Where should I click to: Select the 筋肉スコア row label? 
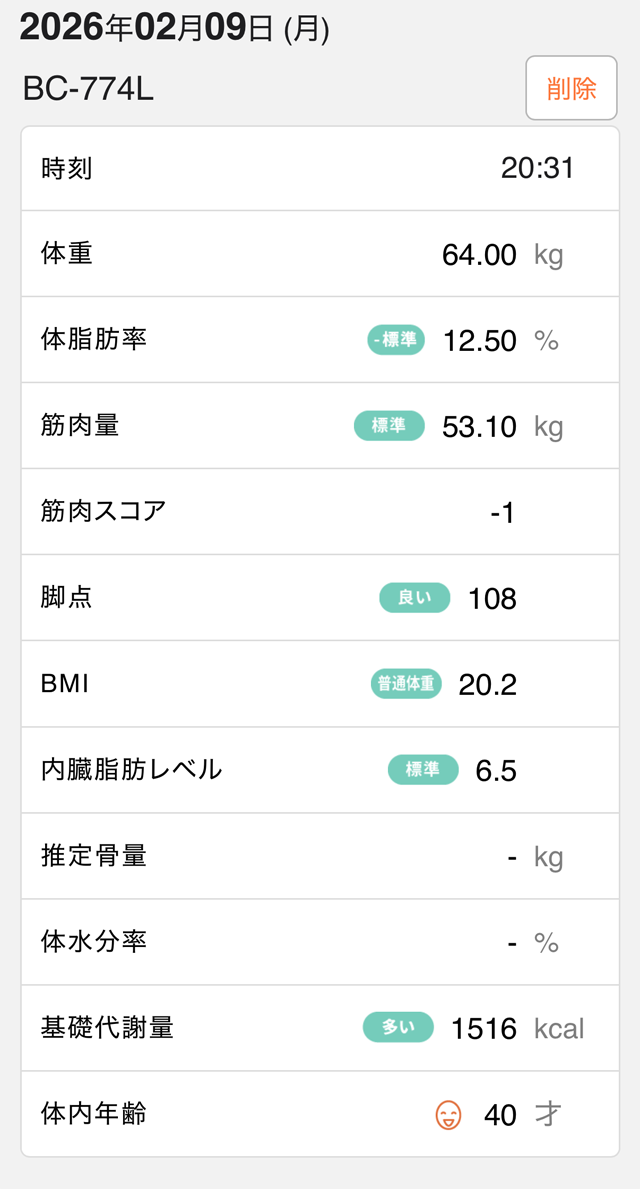coord(103,512)
